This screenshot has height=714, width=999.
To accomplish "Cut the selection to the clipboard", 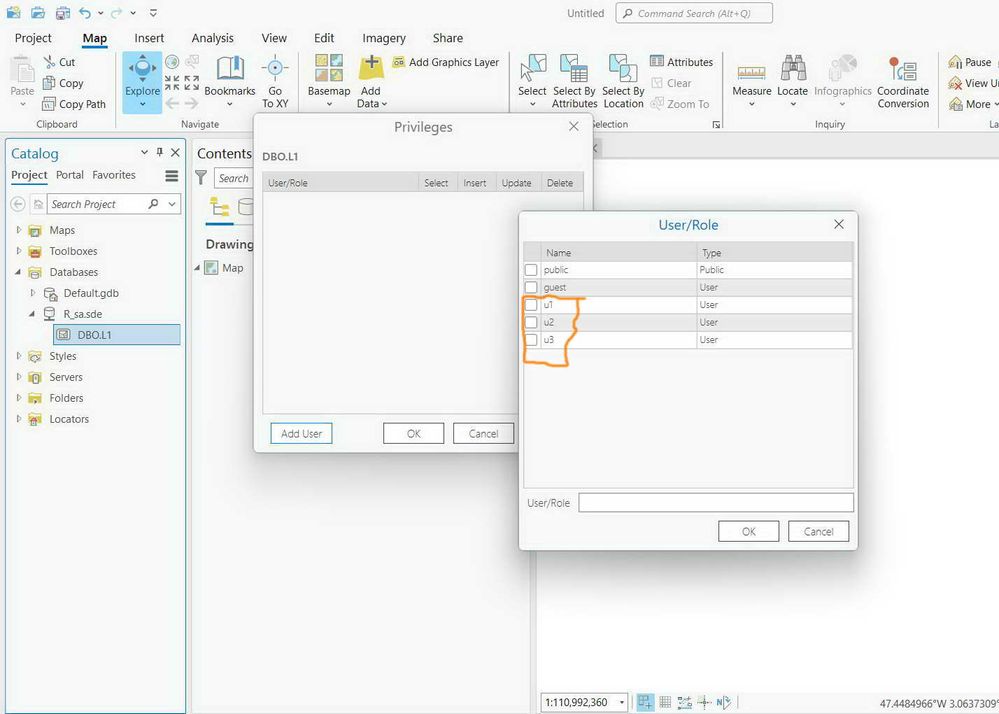I will [x=59, y=62].
